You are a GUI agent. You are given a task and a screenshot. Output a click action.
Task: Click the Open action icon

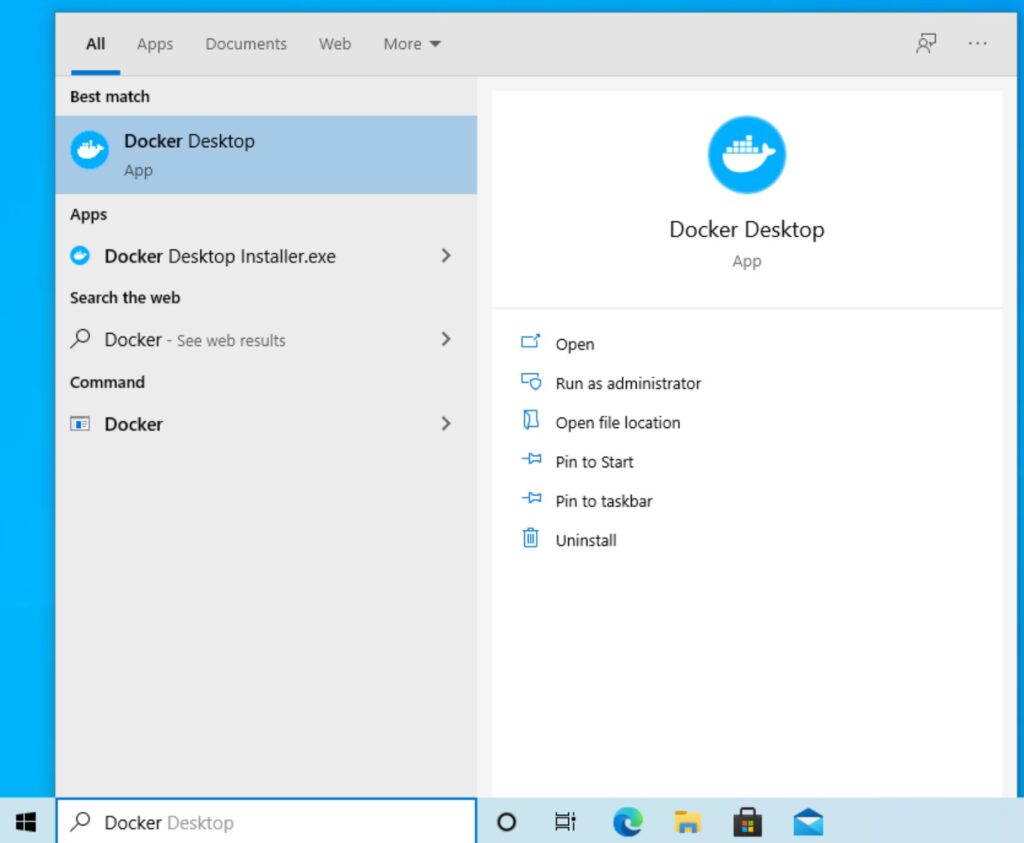point(530,342)
